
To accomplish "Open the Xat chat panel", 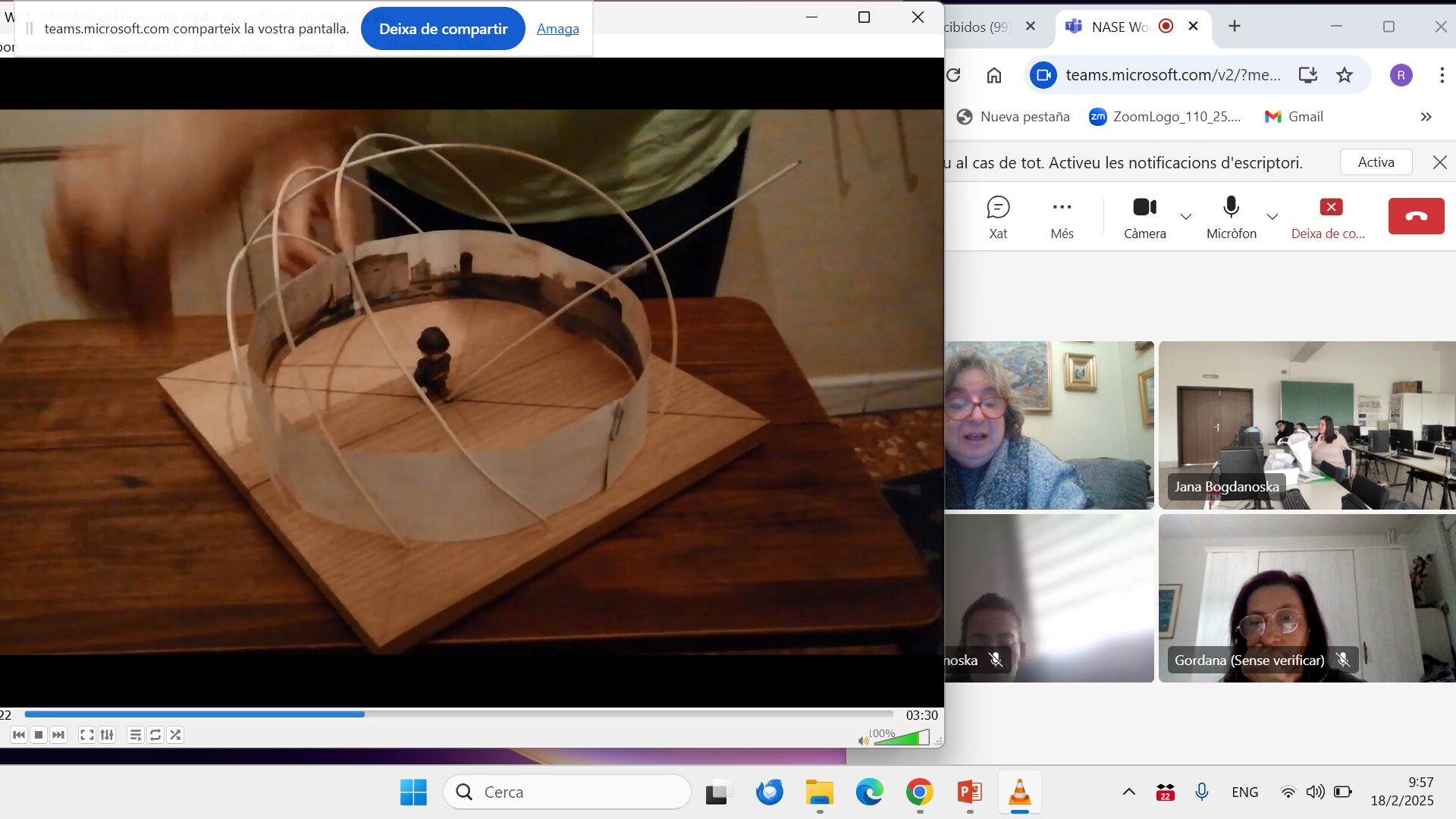I will point(998,218).
